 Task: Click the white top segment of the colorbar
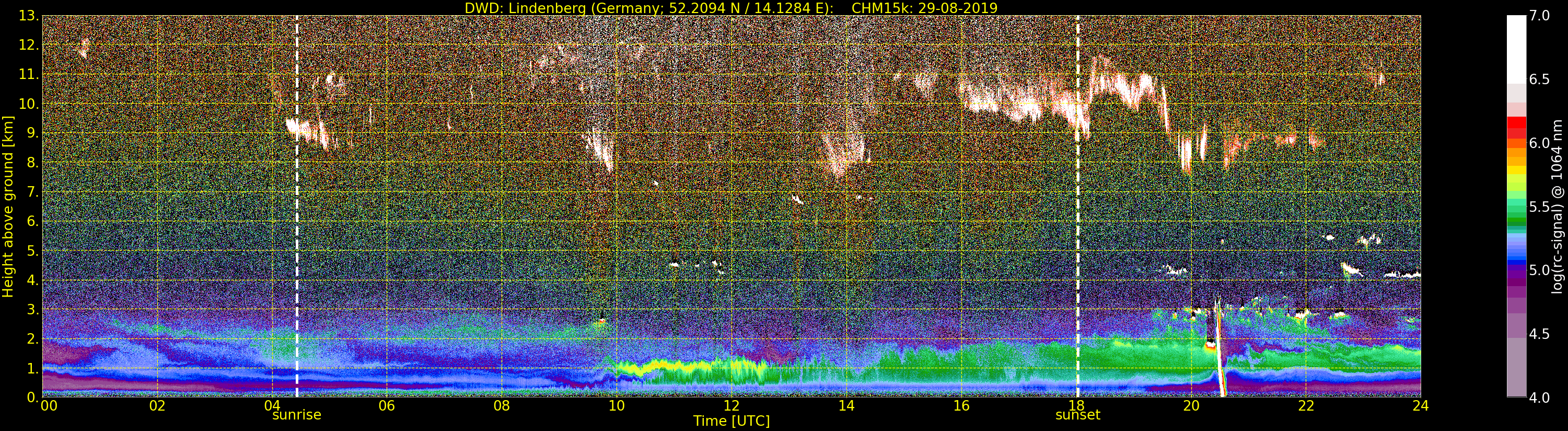(x=1516, y=49)
